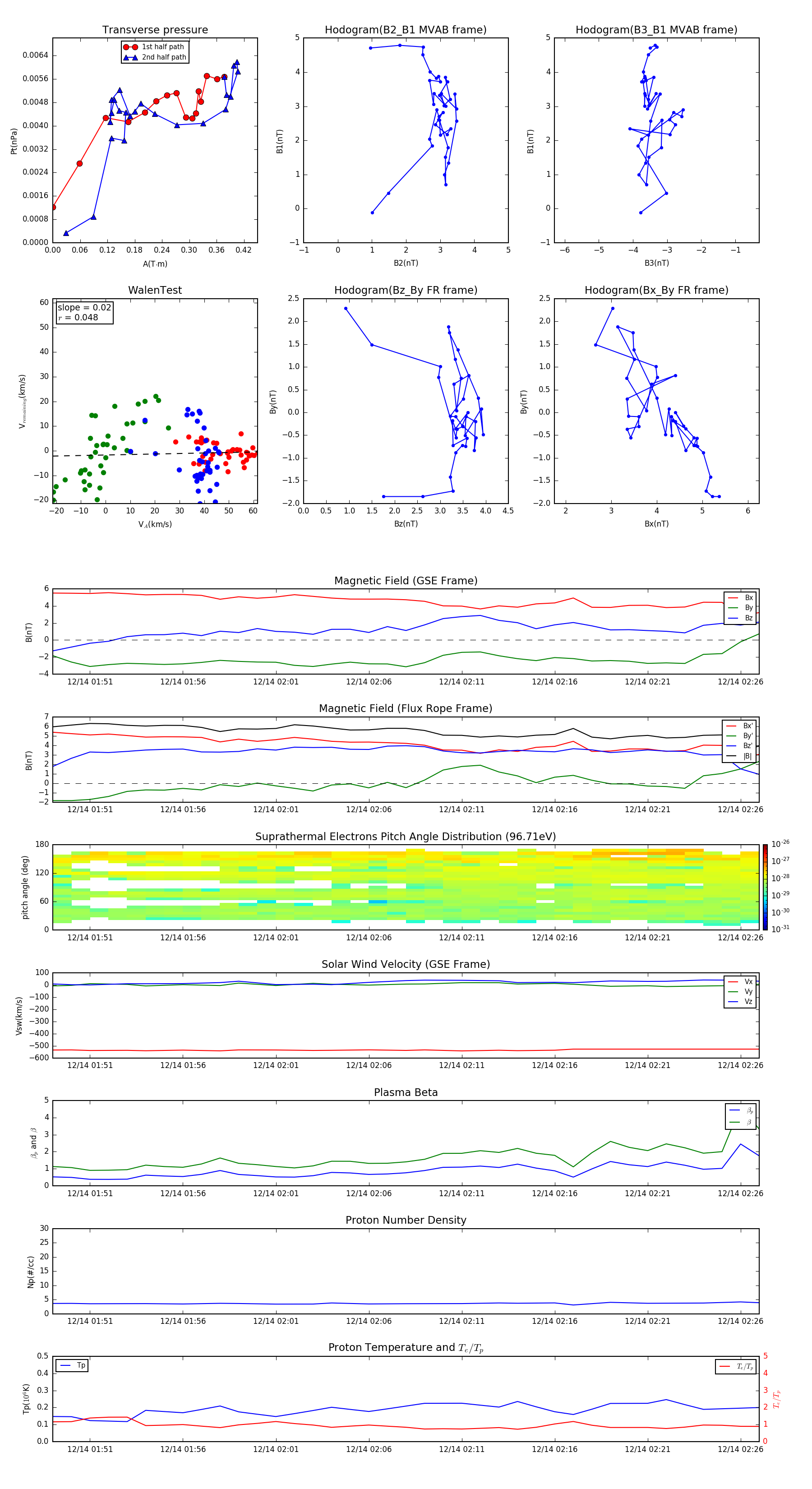Click the "r = 0.048" annotation

(78, 317)
